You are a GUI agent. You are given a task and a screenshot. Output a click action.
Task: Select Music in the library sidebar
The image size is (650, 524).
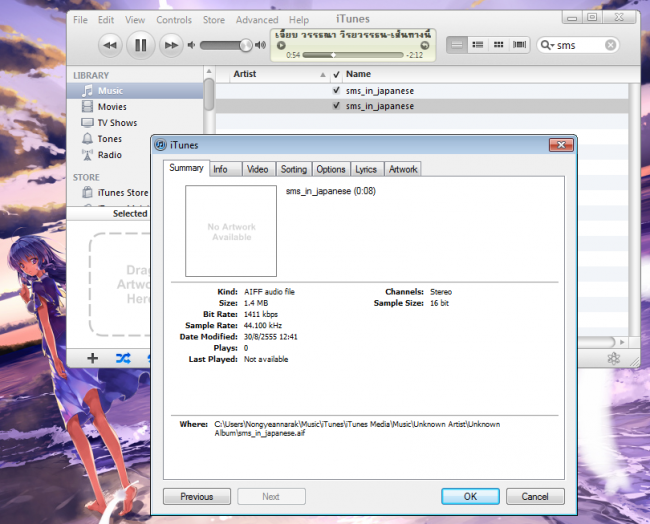click(x=135, y=91)
